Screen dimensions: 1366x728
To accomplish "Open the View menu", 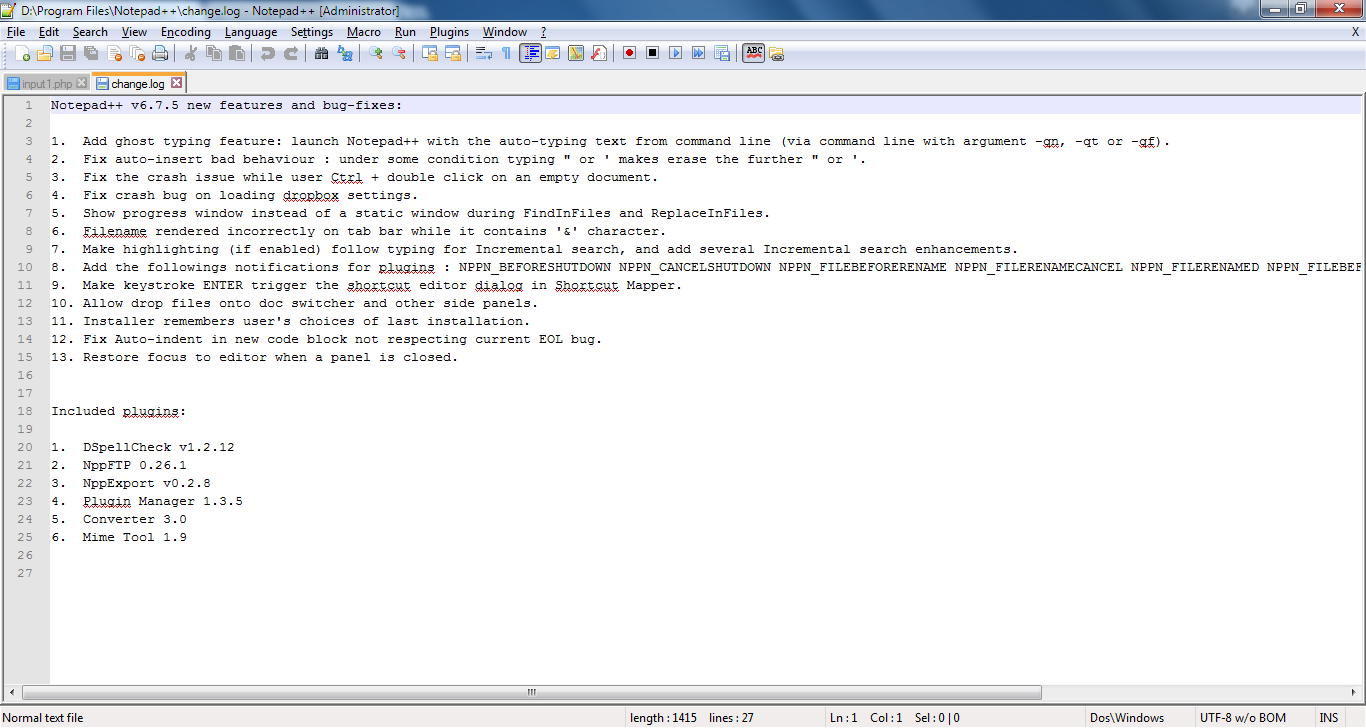I will pyautogui.click(x=134, y=32).
